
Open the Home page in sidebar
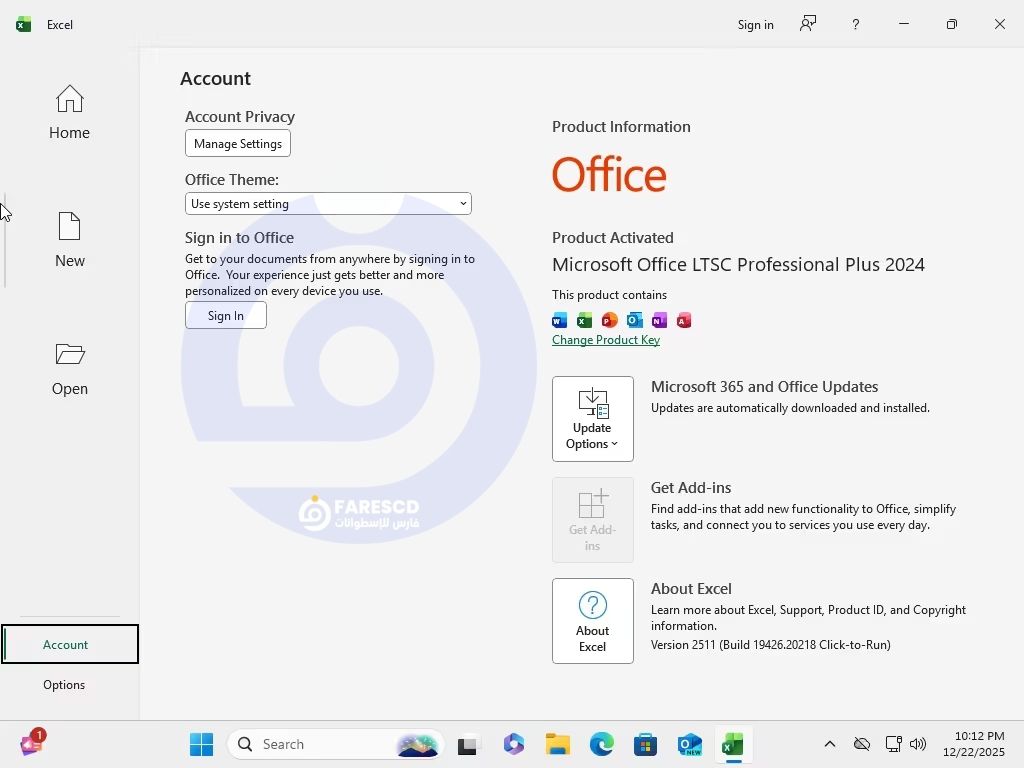pos(69,113)
